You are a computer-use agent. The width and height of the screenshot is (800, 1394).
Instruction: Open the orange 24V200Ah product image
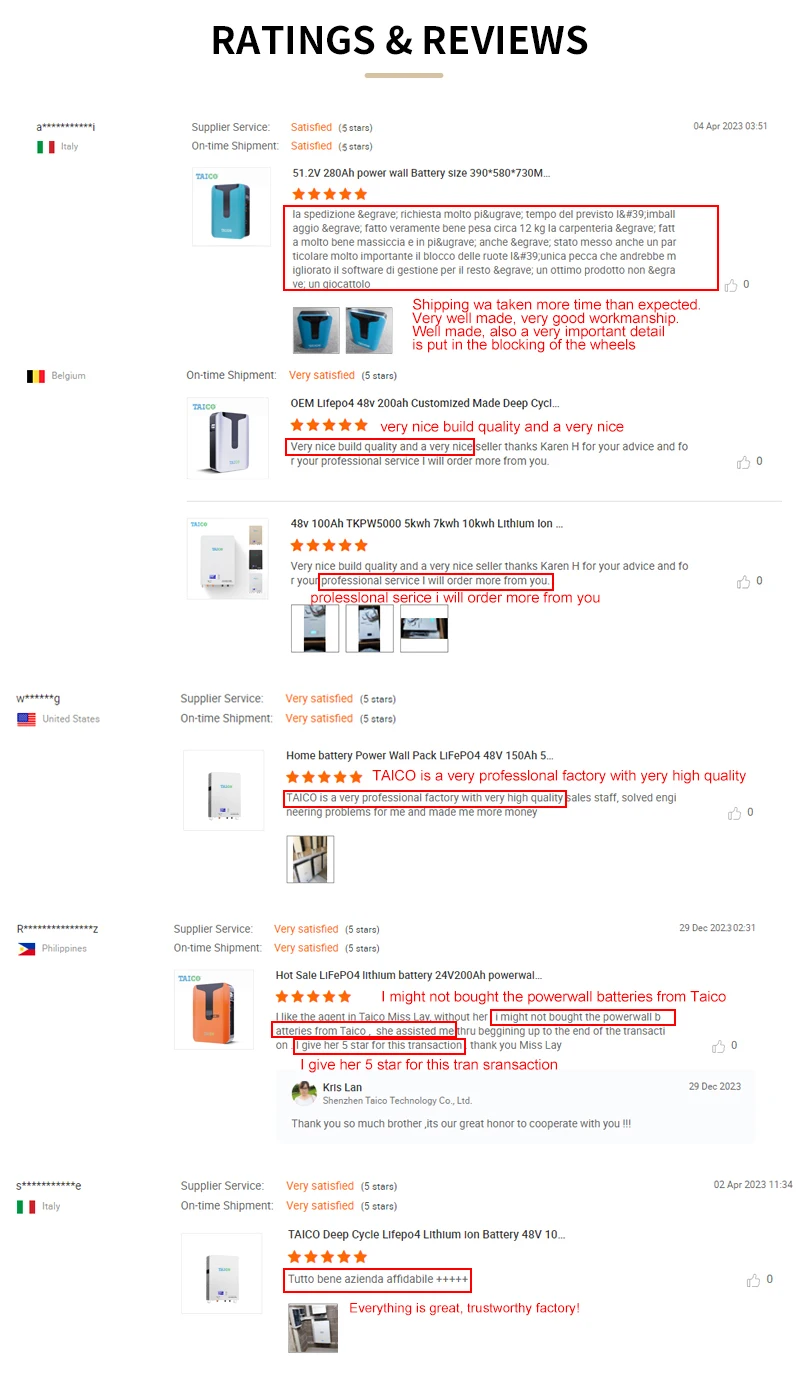(214, 1009)
